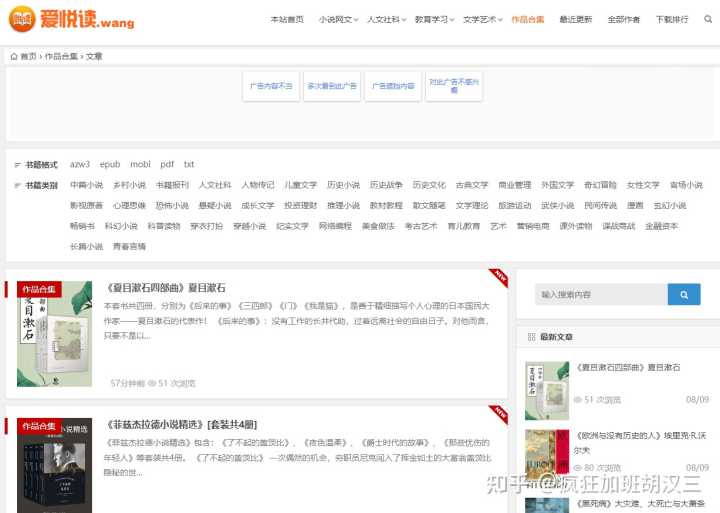
Task: Open the search magnifier in the top navigation
Action: (708, 19)
